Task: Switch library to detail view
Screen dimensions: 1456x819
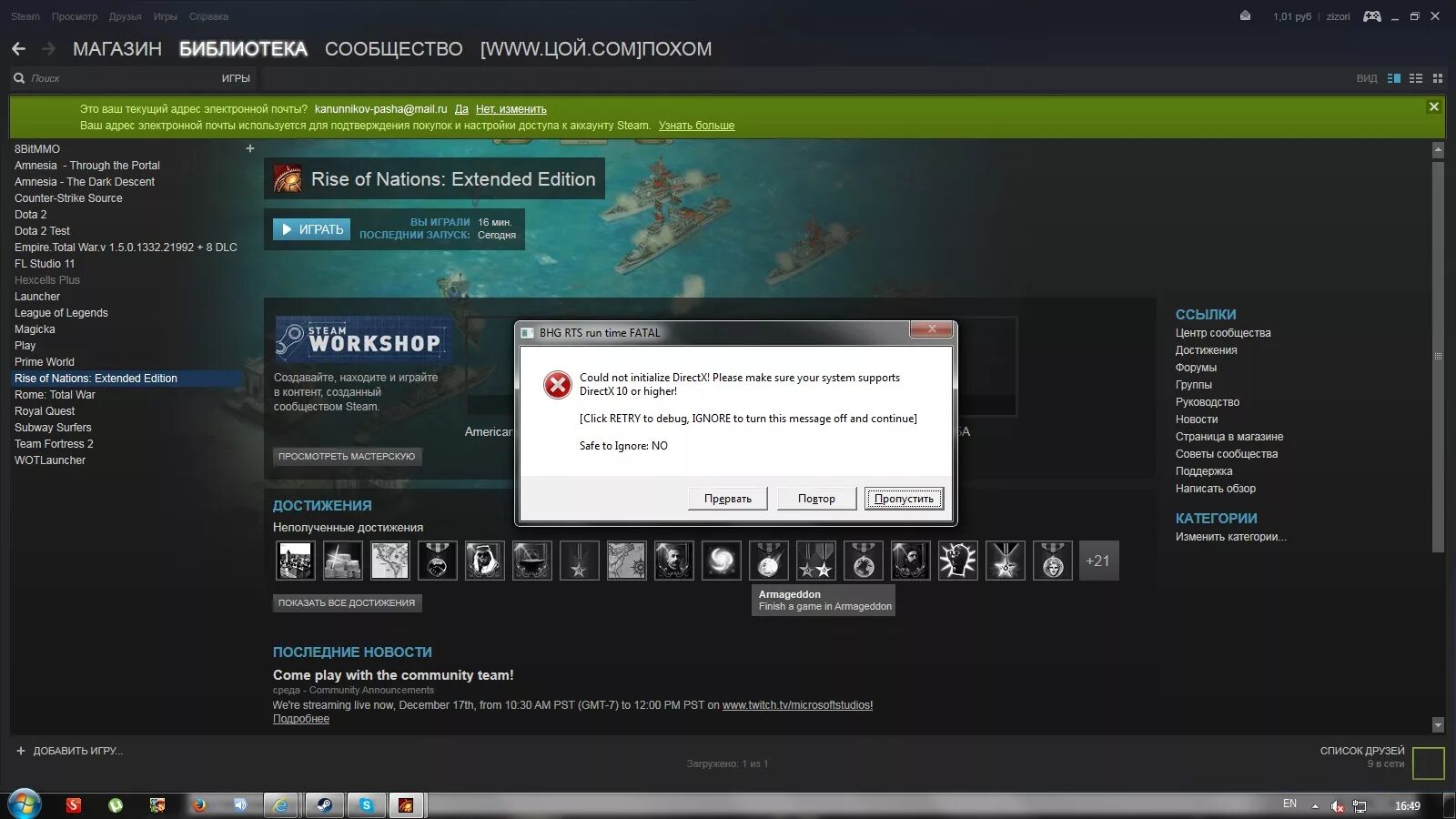Action: (1394, 78)
